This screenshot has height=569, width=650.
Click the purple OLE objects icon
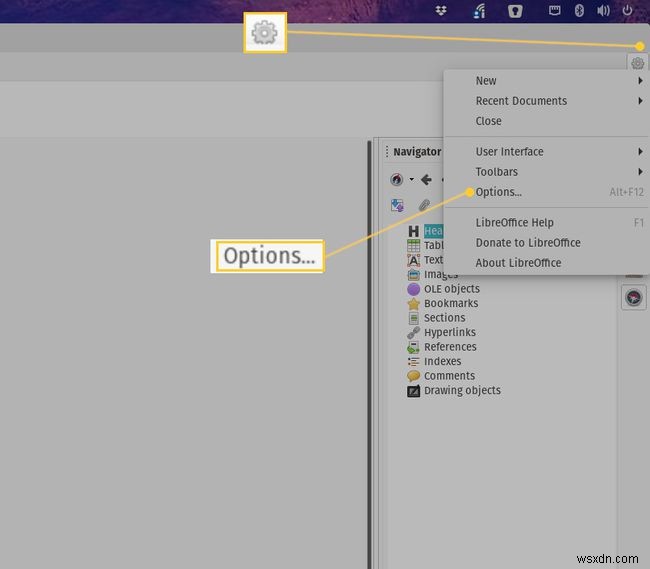(x=413, y=289)
